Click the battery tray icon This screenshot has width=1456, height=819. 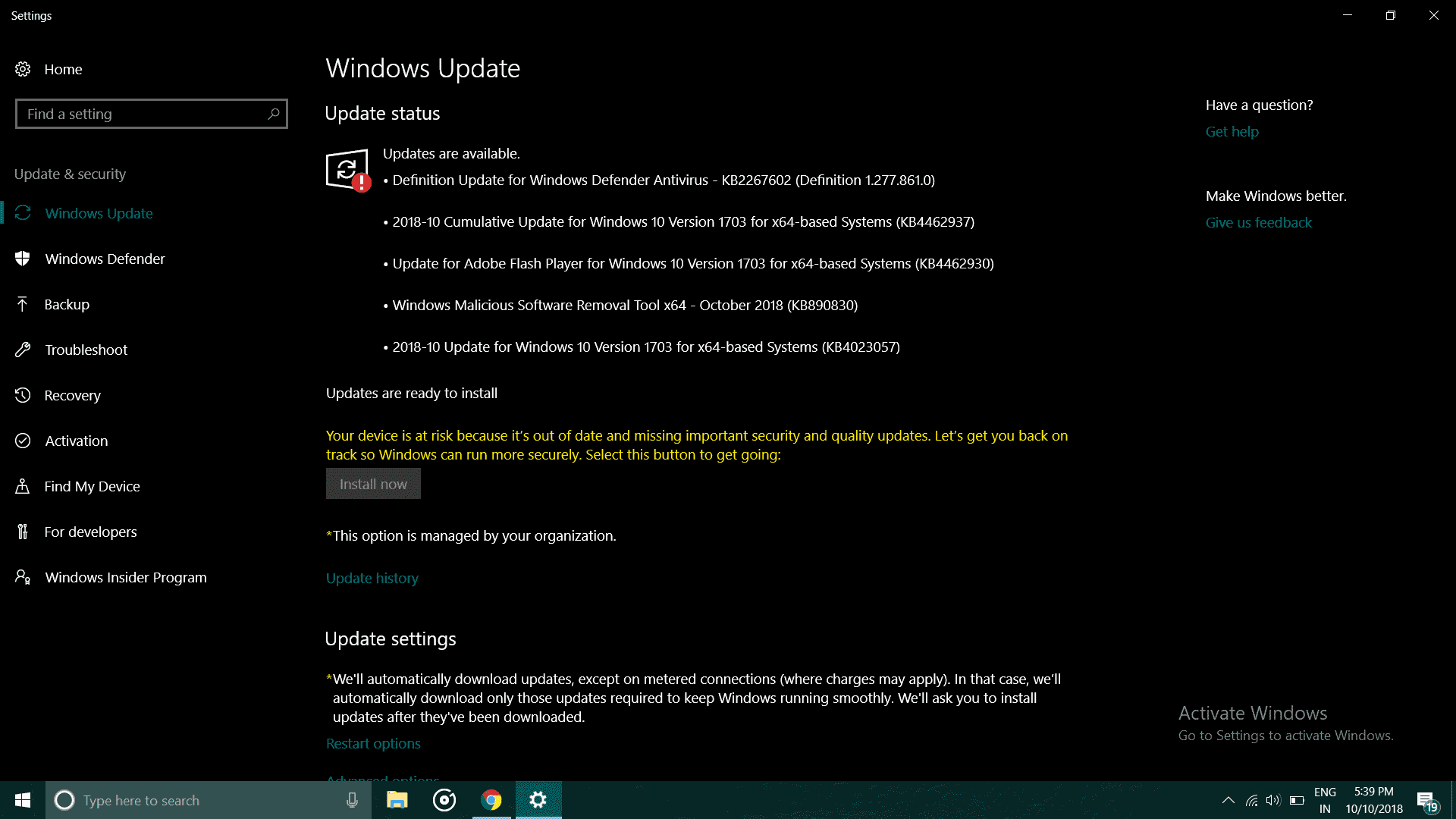pos(1297,800)
